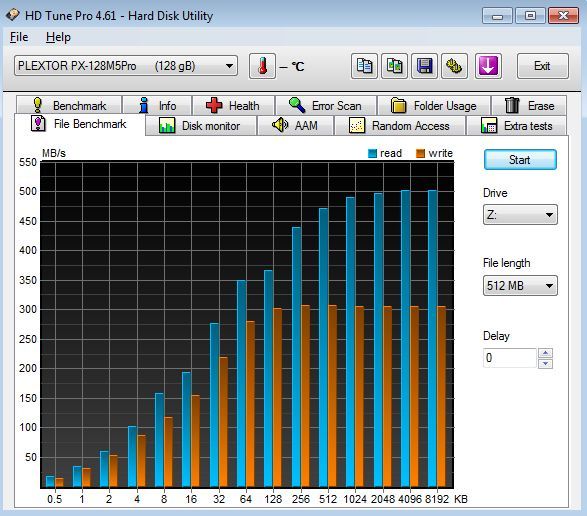Copy screenshot to clipboard icon

pyautogui.click(x=394, y=66)
